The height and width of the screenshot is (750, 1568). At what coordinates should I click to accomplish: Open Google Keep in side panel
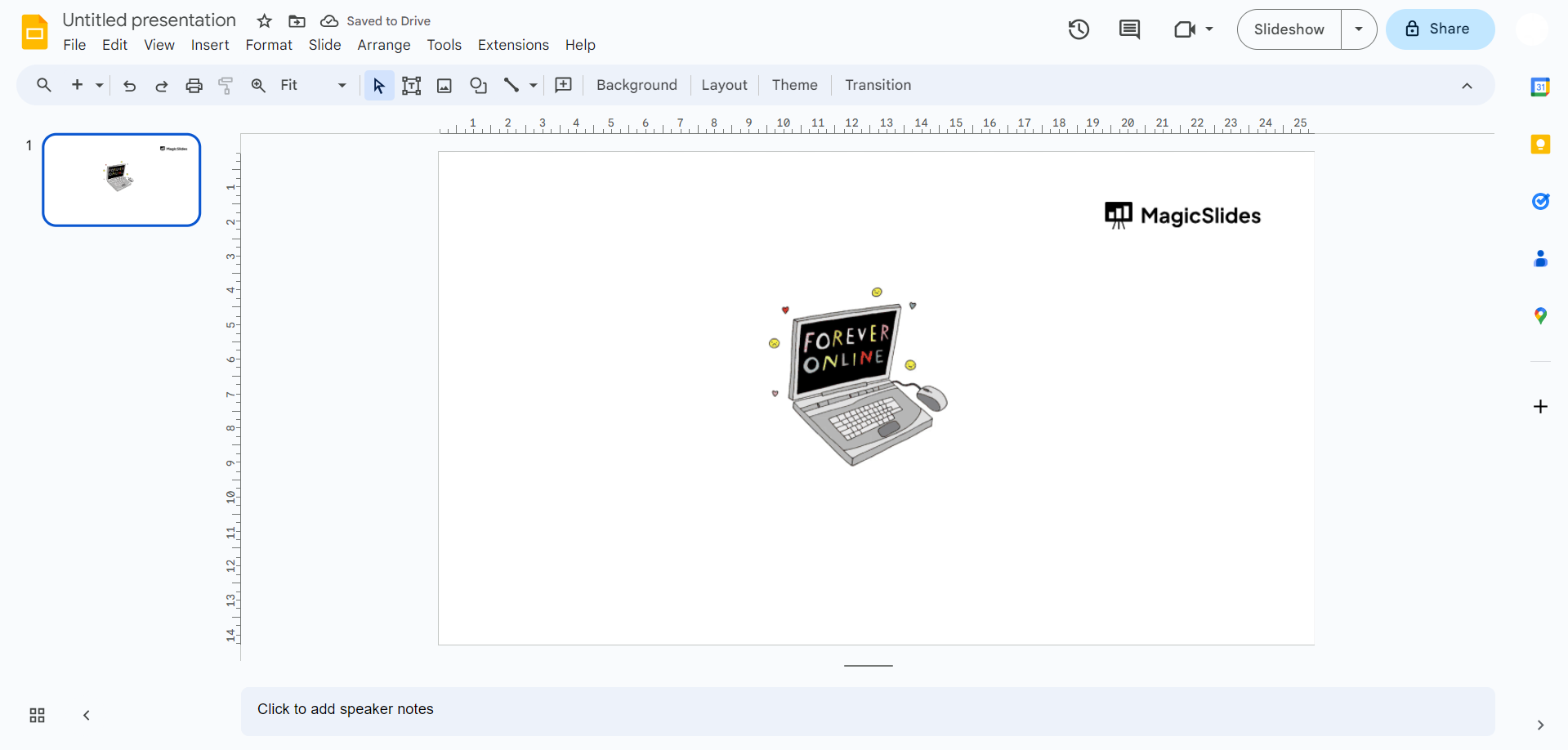point(1540,145)
